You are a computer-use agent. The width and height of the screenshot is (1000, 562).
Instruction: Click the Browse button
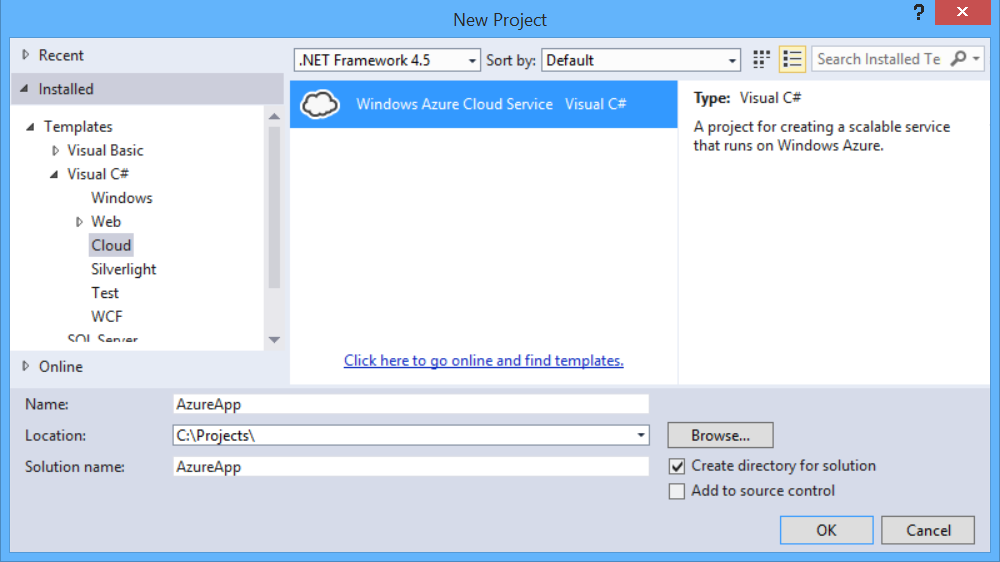coord(720,436)
